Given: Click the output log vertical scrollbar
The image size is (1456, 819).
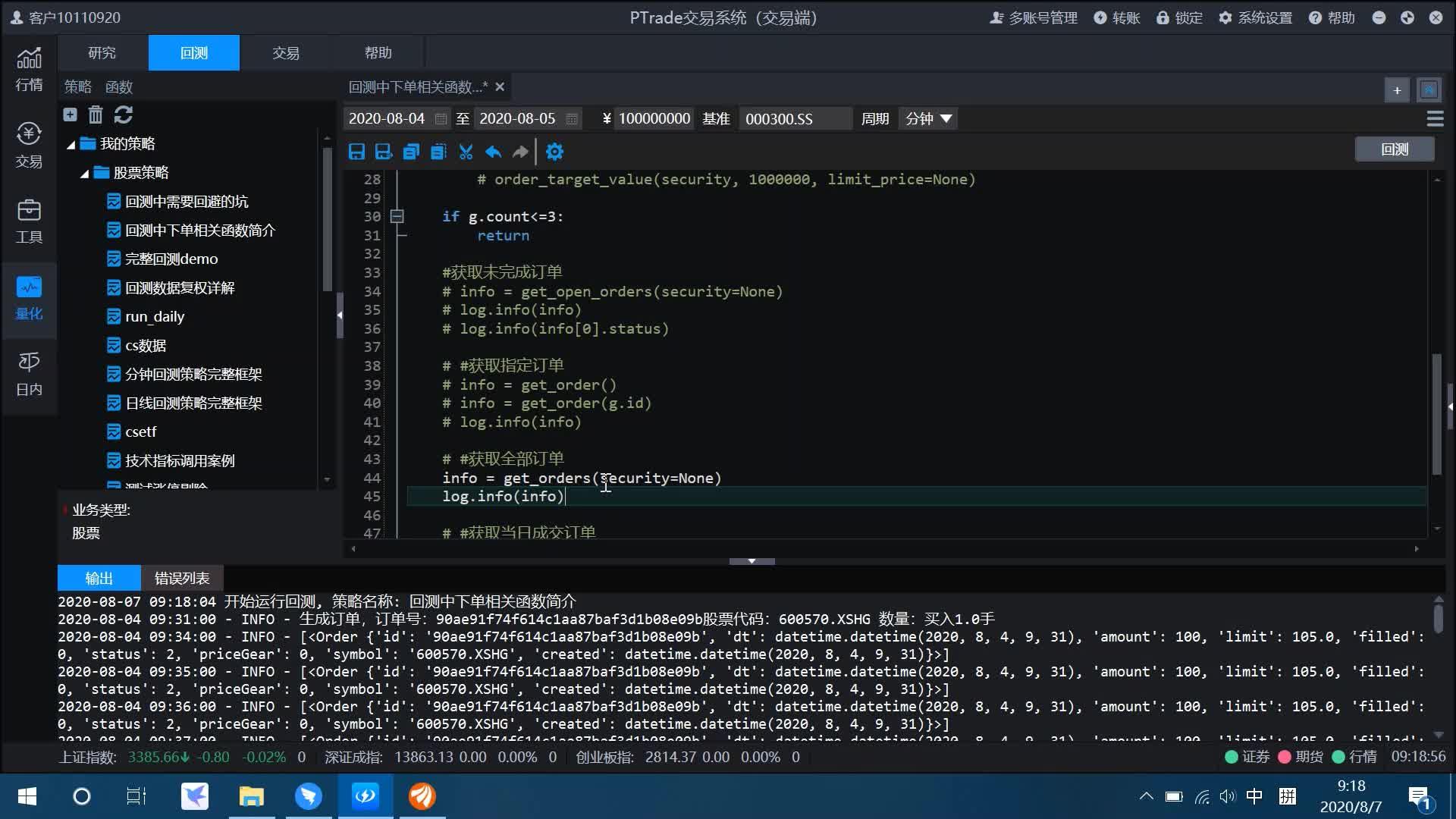Looking at the screenshot, I should 1439,618.
